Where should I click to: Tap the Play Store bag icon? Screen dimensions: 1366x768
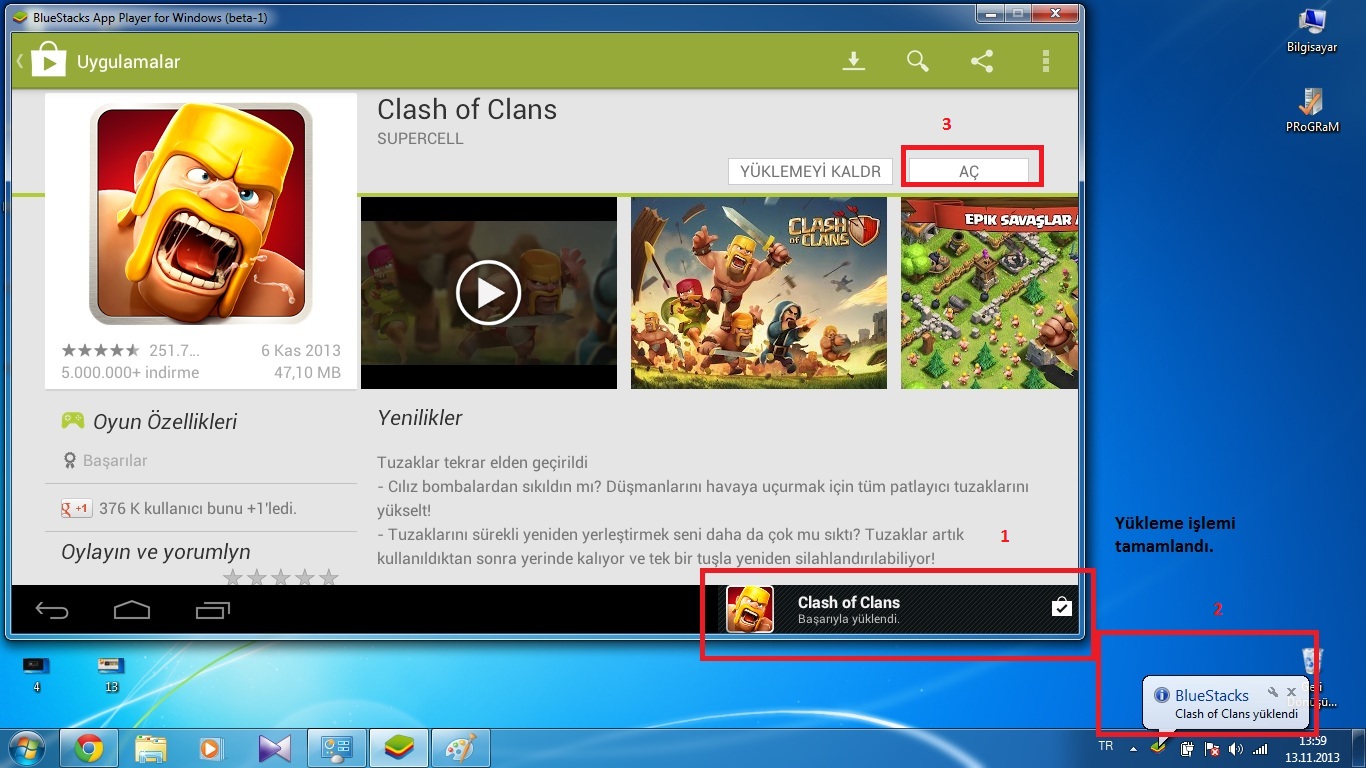(x=47, y=61)
